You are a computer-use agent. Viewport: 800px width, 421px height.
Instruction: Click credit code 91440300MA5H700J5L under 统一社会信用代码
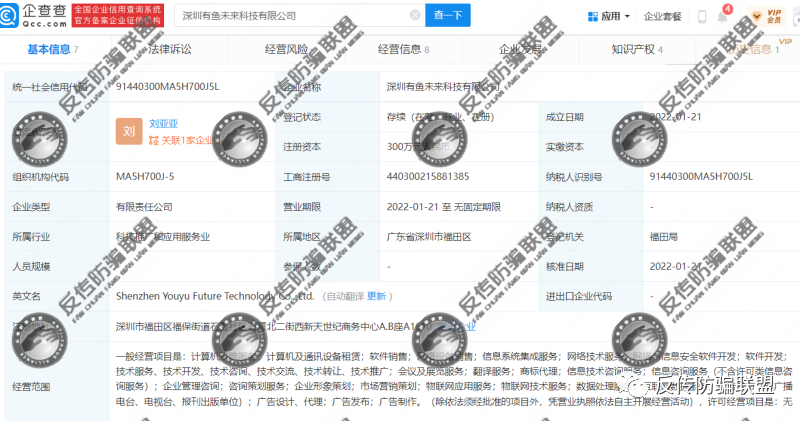[167, 87]
